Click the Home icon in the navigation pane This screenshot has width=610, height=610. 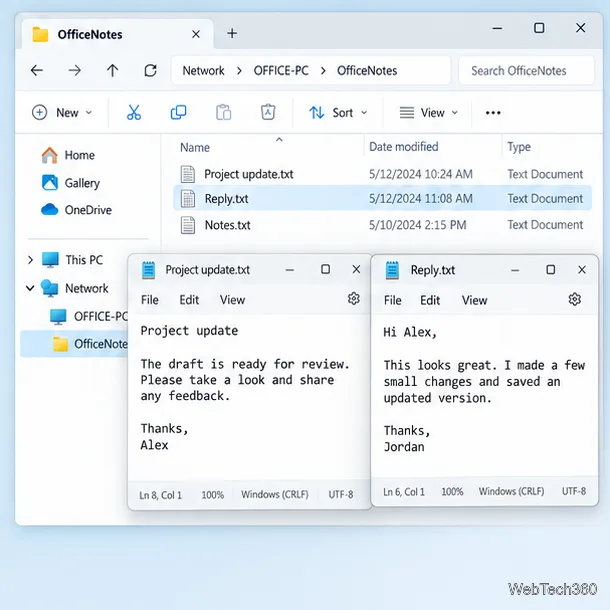49,155
